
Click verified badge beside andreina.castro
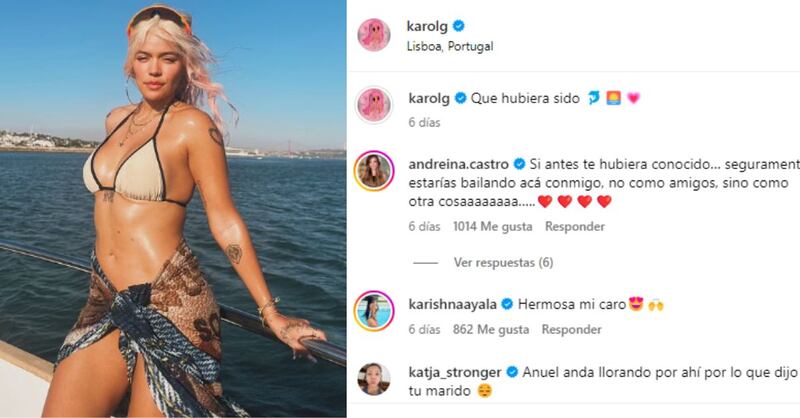pos(519,164)
